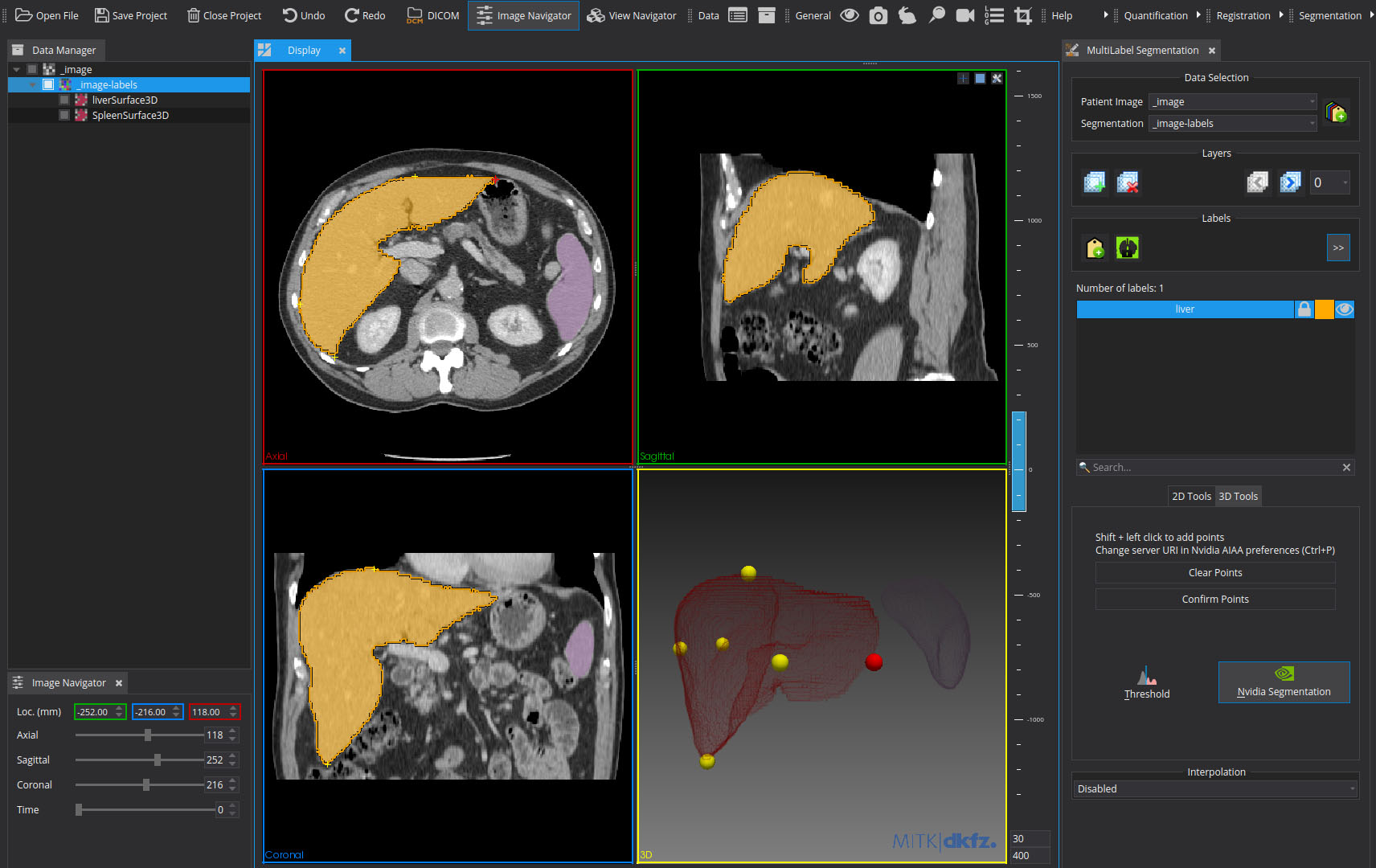The image size is (1376, 868).
Task: Open the Patient Image dropdown
Action: tap(1232, 102)
